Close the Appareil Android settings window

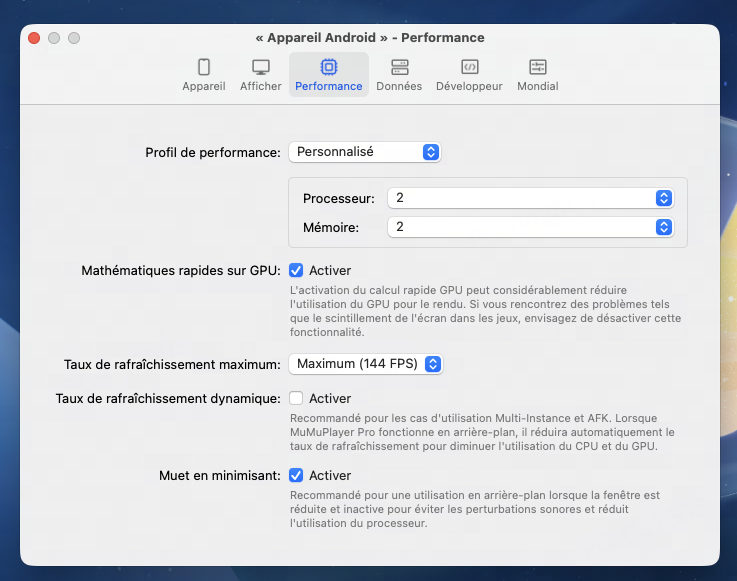34,38
